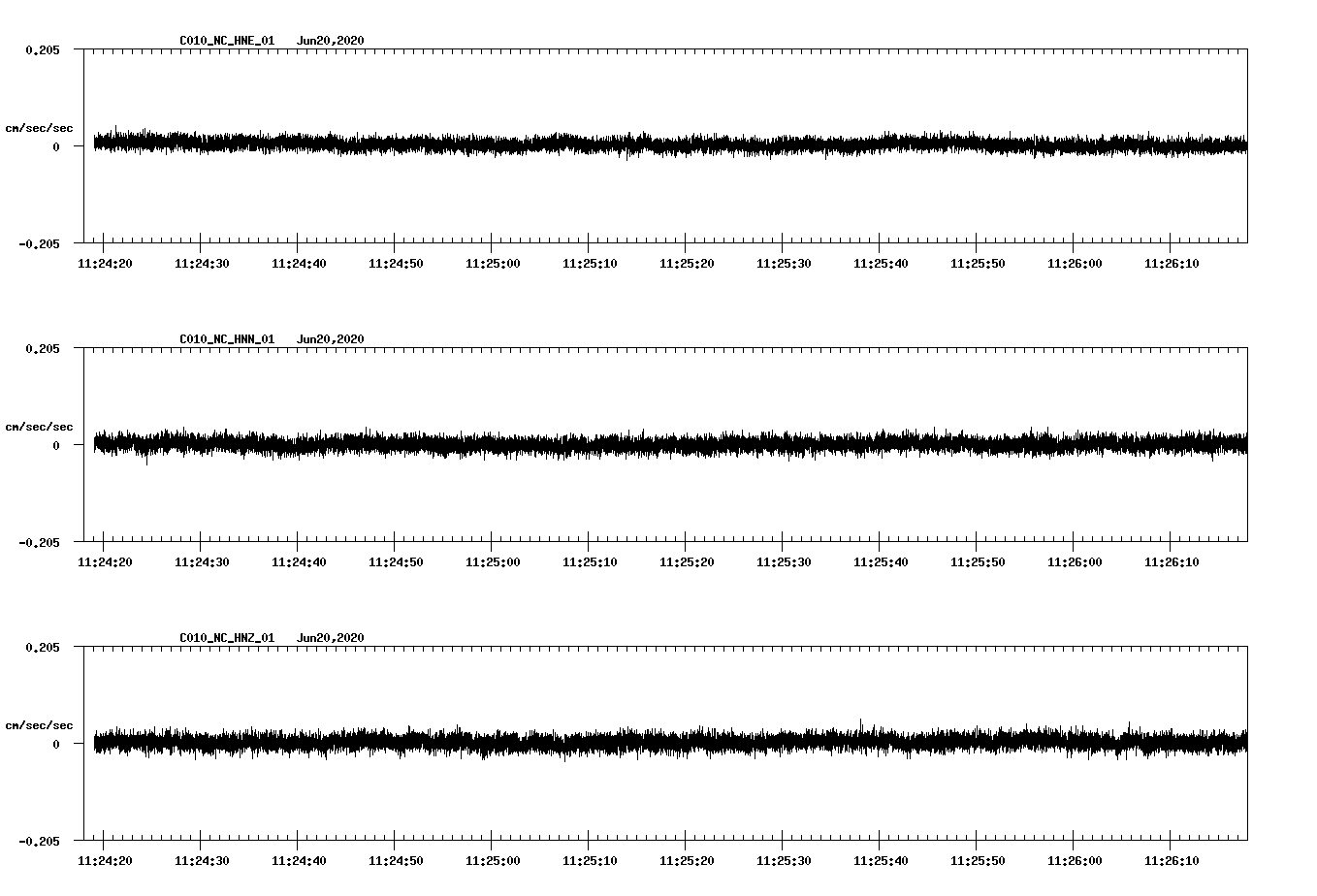Click the 11:26:00 time label under HNZ plot
Image resolution: width=1317 pixels, height=896 pixels.
[x=1075, y=861]
